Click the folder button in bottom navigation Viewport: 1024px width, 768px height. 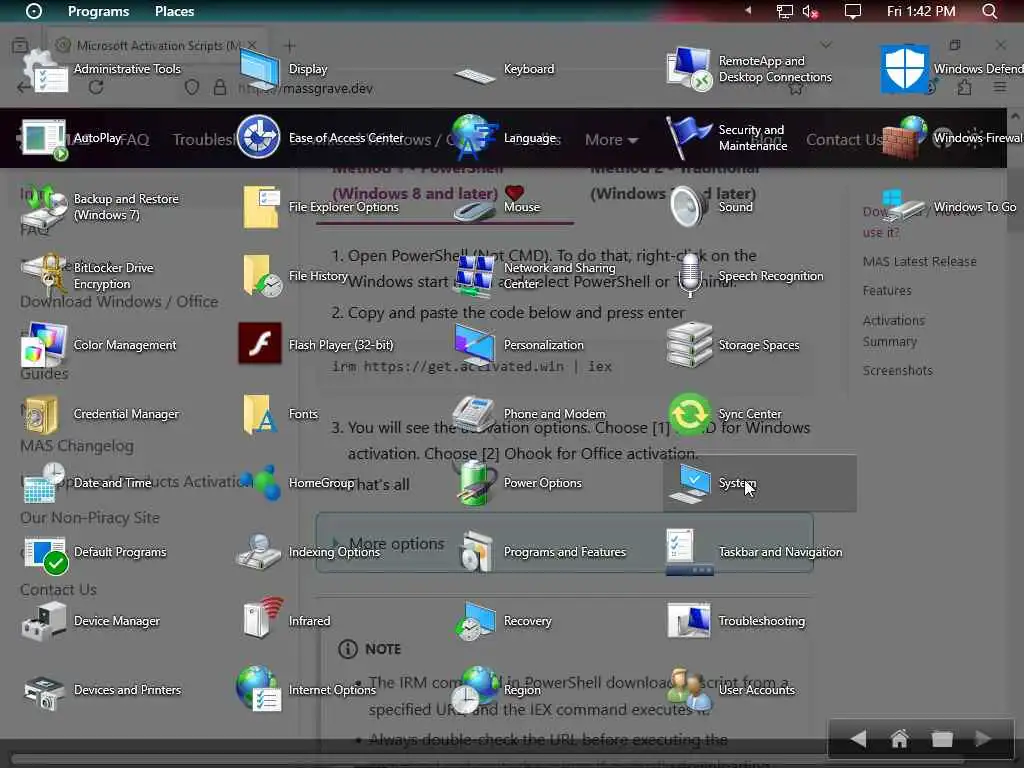942,739
